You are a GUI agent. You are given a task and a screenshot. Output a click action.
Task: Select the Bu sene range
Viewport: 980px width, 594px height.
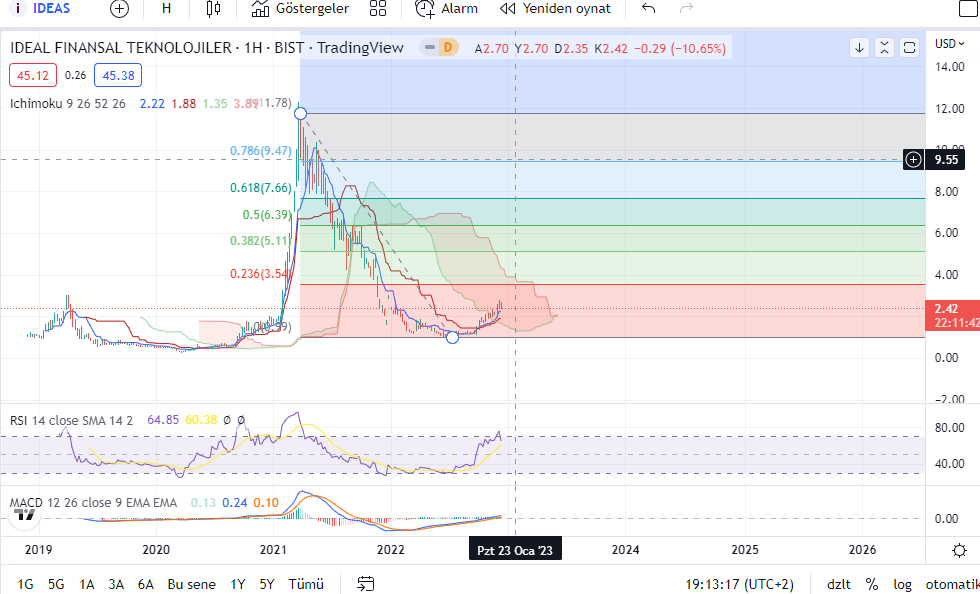(x=191, y=584)
